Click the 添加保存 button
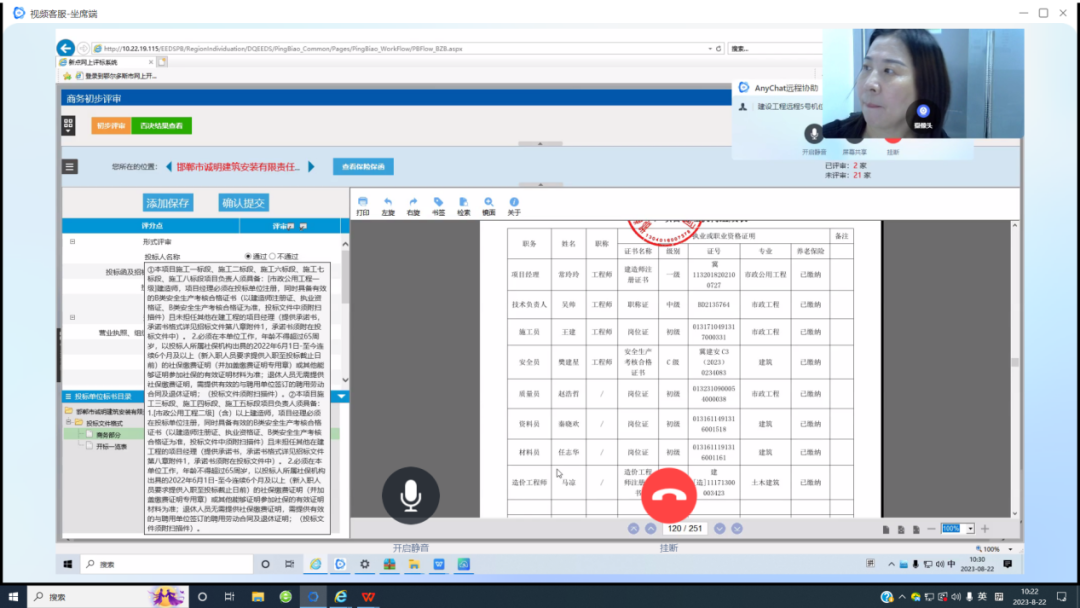Screen dimensions: 1080x608 168,203
